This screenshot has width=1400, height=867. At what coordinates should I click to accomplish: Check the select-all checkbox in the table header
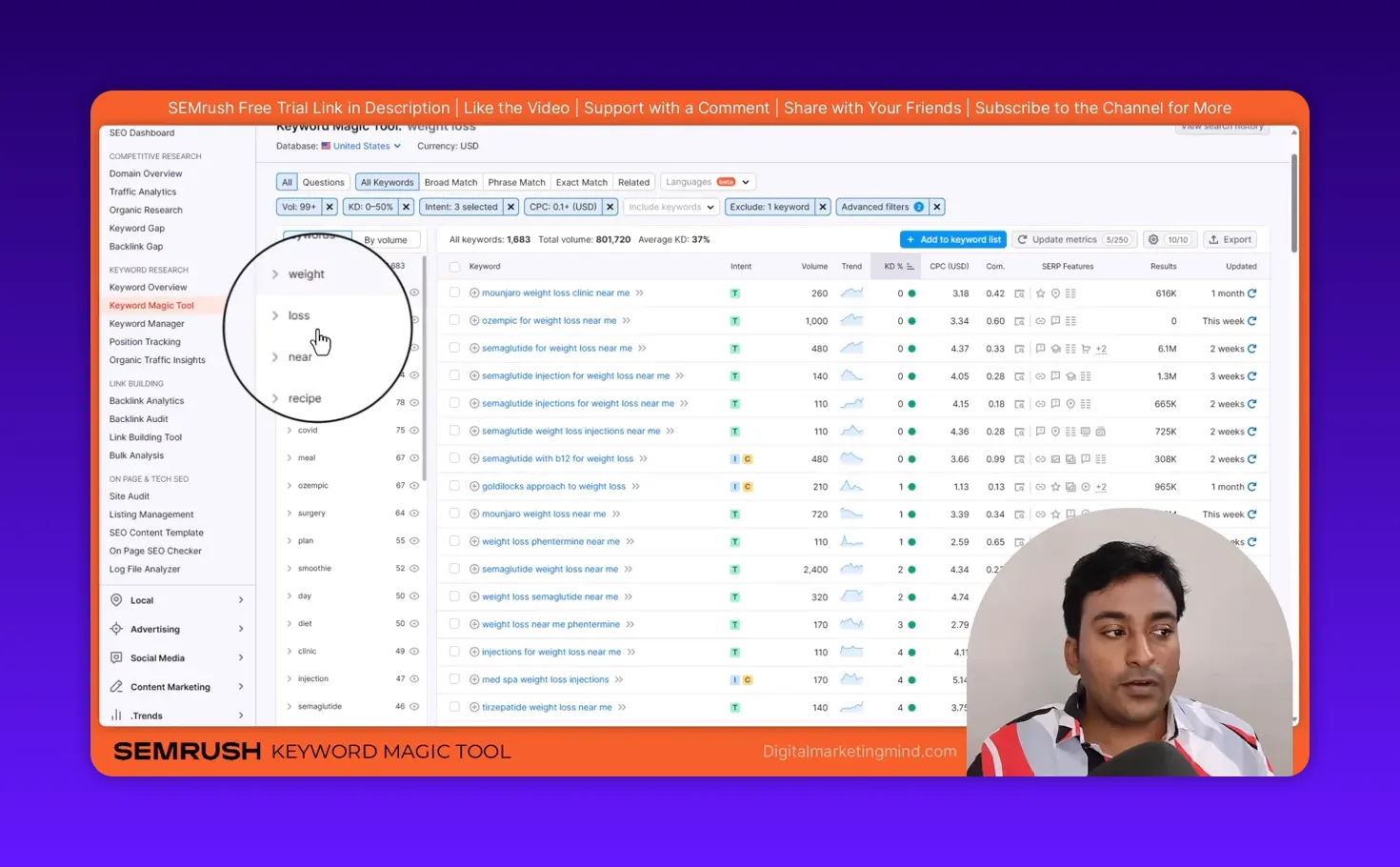[x=453, y=266]
